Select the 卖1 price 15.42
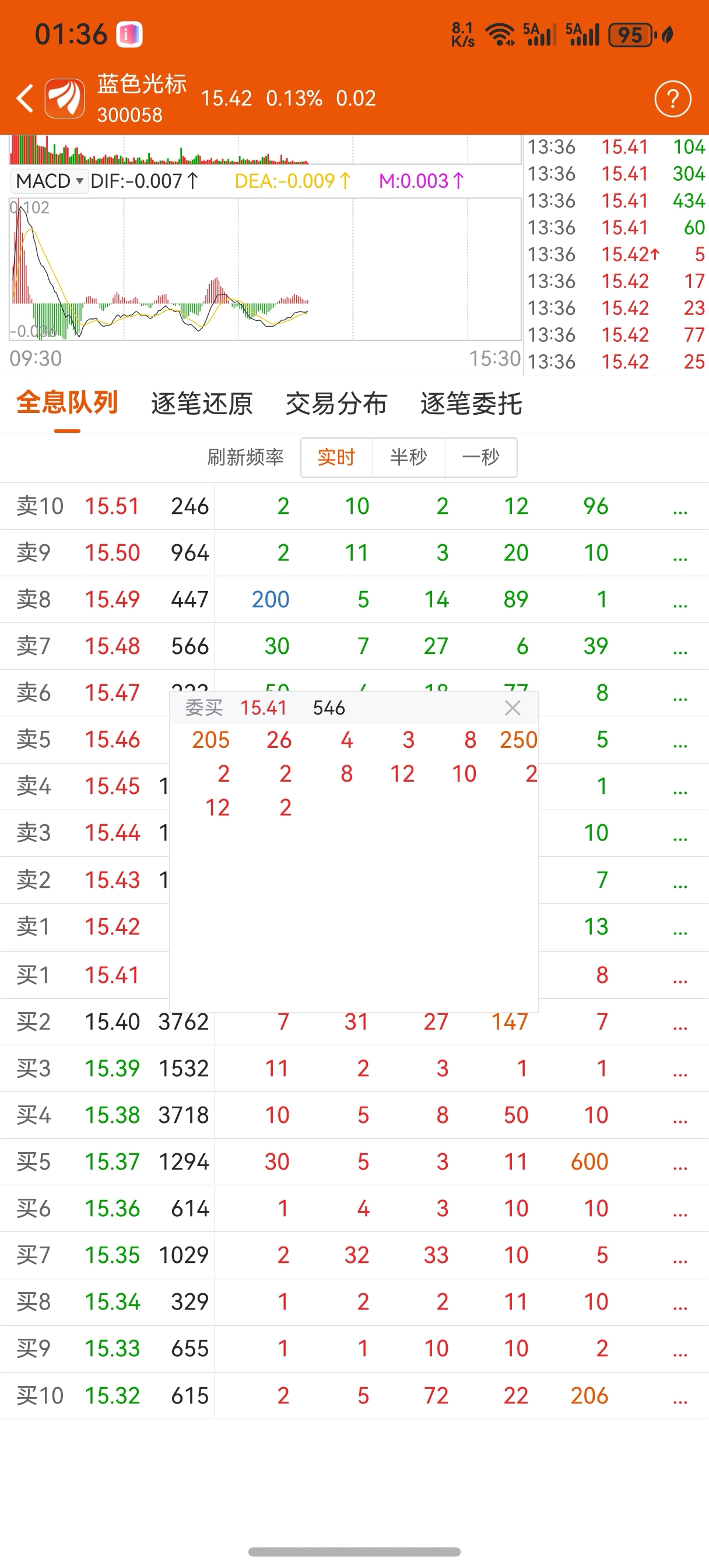709x1568 pixels. click(112, 926)
